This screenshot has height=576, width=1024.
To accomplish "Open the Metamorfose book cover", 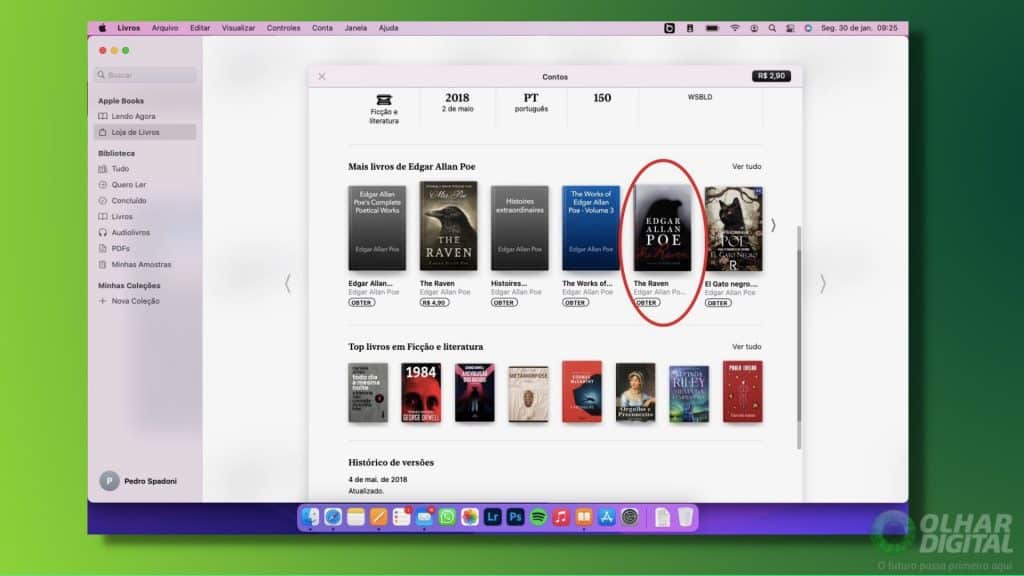I will (x=528, y=394).
